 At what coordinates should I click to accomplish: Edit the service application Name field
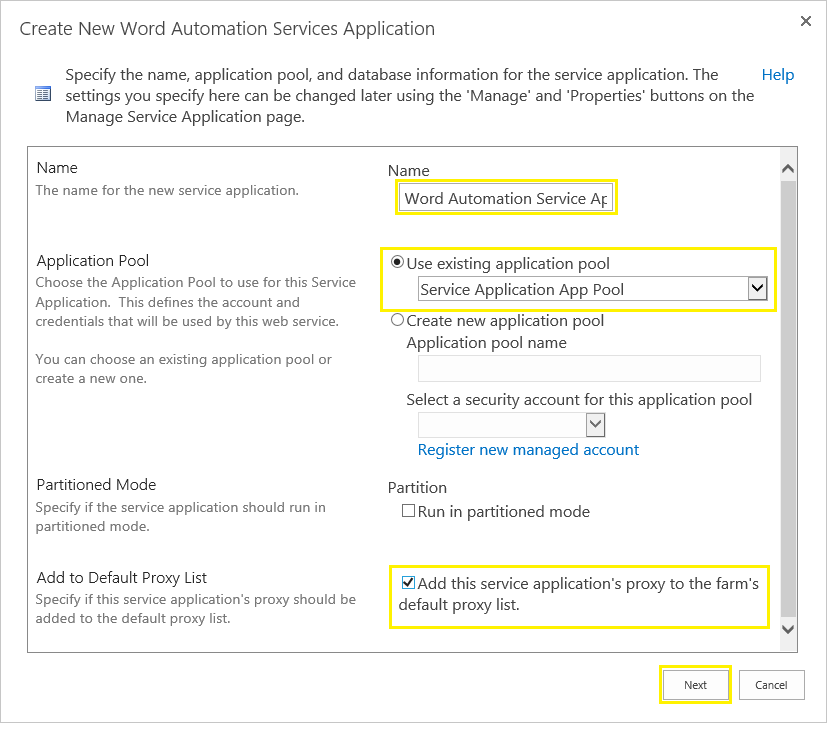click(x=506, y=198)
